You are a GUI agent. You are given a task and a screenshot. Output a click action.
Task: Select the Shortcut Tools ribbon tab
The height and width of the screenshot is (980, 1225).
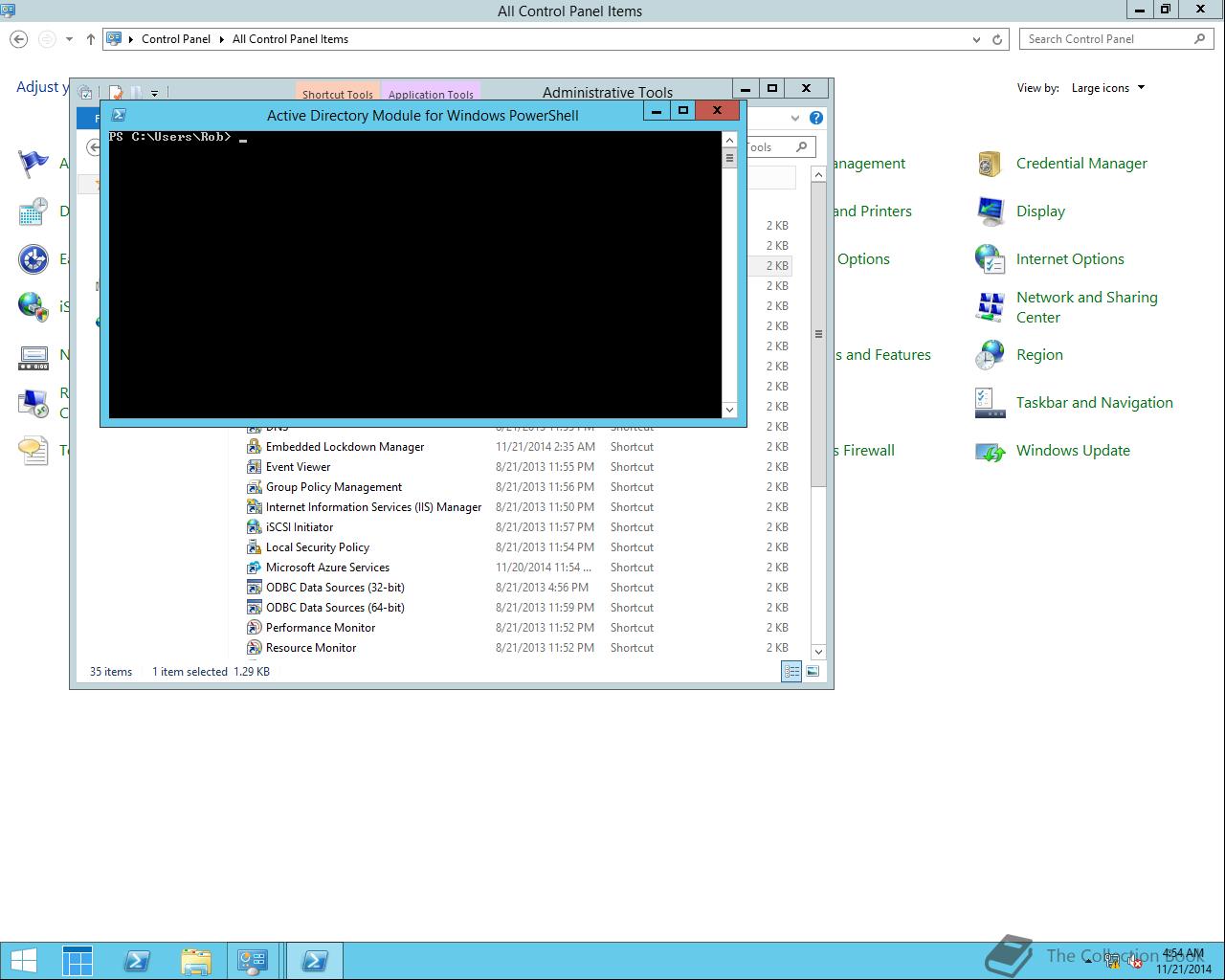(338, 93)
